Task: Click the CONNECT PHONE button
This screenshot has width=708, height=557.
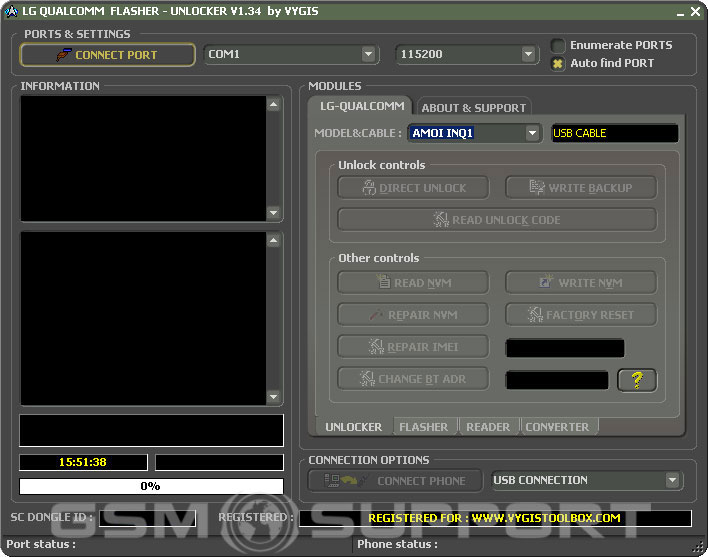Action: [x=395, y=481]
